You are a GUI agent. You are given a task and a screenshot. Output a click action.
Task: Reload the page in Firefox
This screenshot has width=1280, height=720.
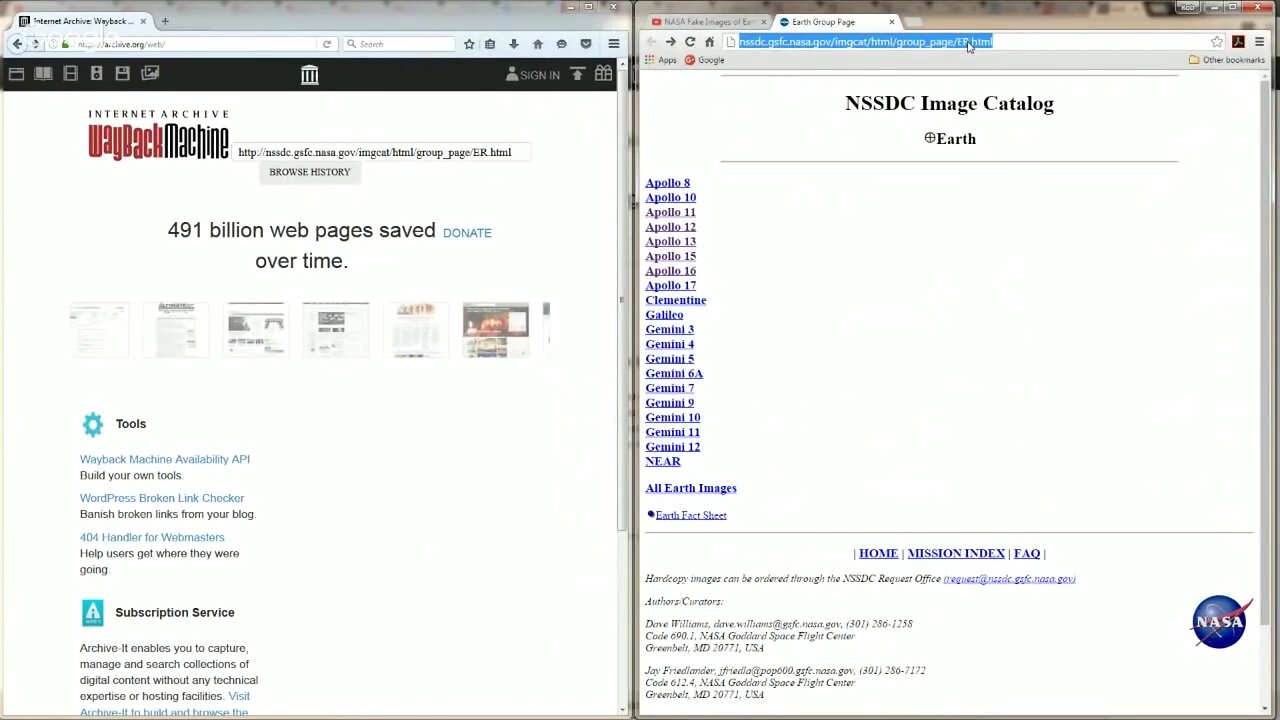coord(326,44)
